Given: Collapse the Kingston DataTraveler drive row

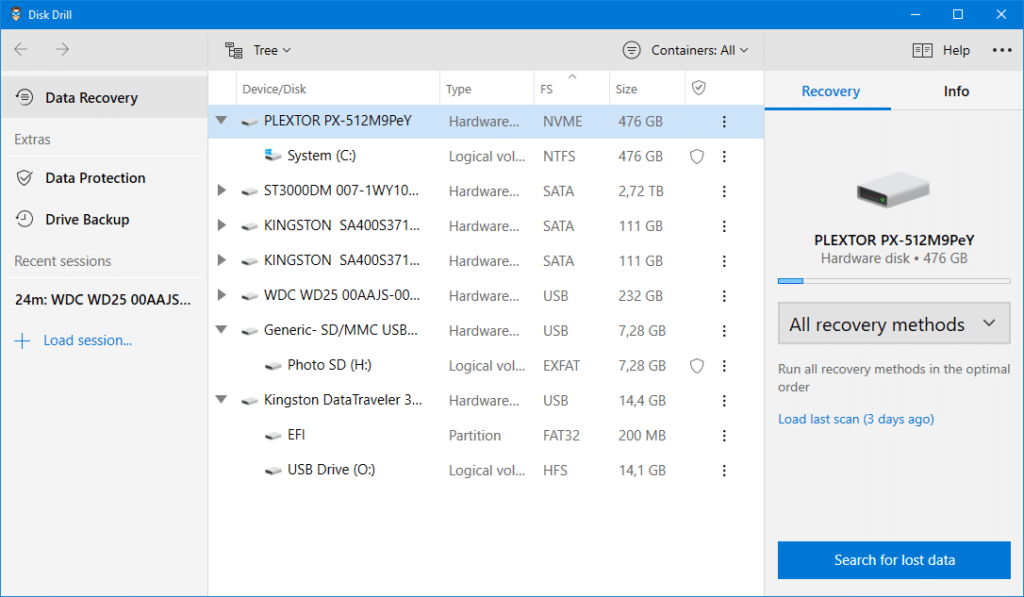Looking at the screenshot, I should pos(221,400).
